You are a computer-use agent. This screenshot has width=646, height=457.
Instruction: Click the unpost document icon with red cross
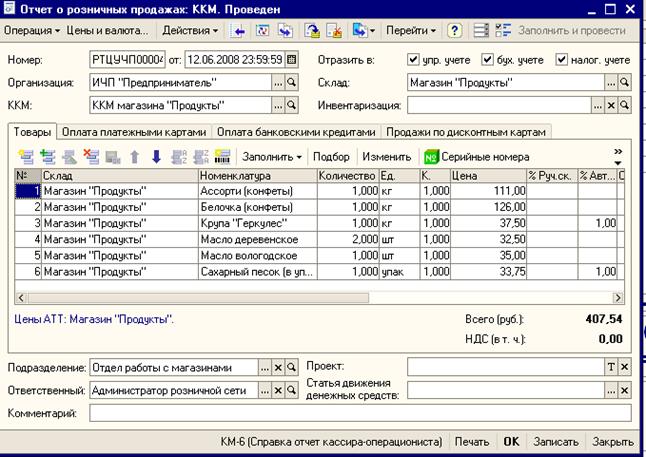(335, 31)
